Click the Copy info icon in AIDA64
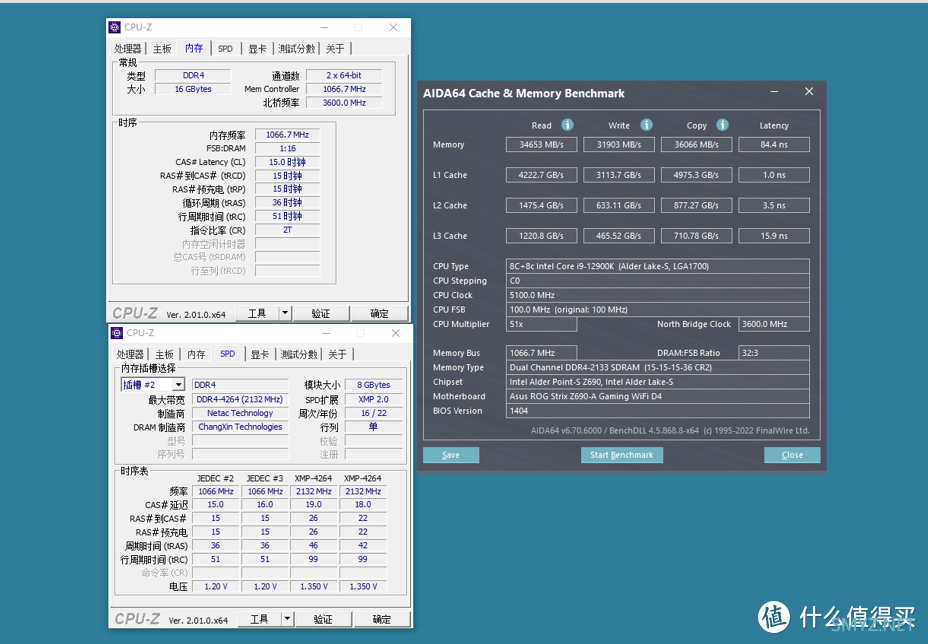 (722, 125)
